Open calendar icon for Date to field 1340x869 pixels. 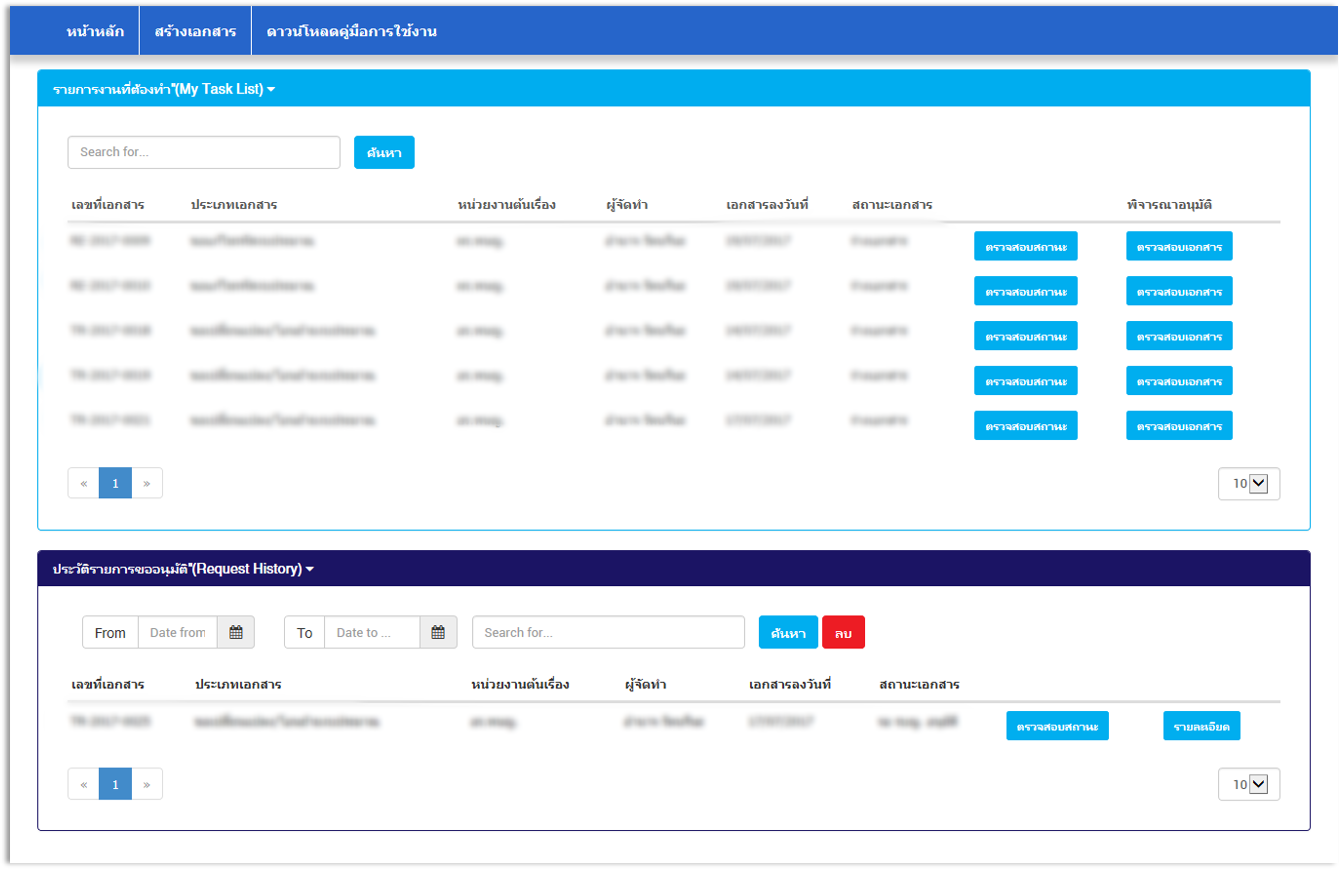[x=438, y=632]
